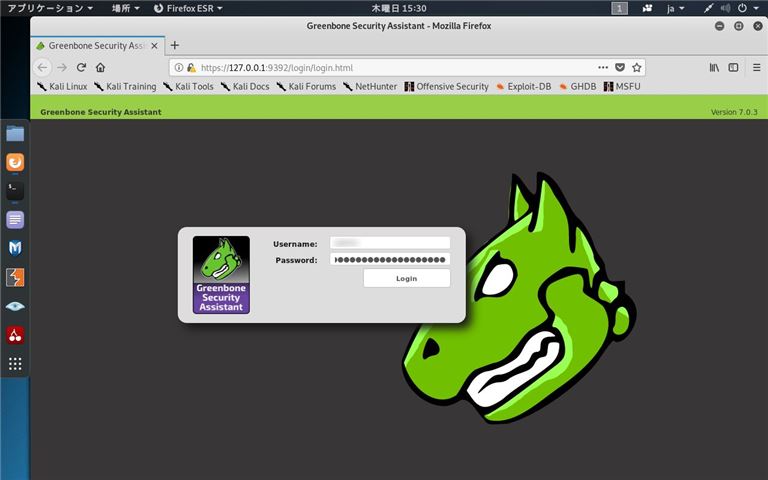Open the Kali Training bookmark
768x480 pixels.
(125, 87)
